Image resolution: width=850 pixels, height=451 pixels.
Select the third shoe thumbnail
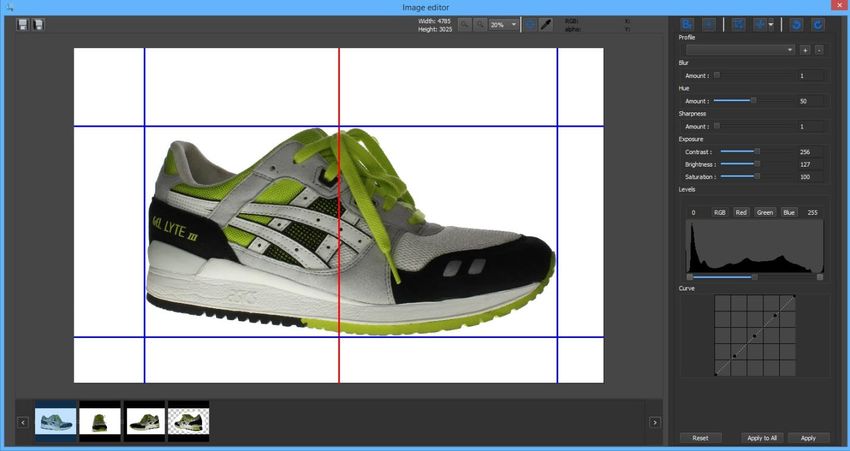tap(144, 421)
